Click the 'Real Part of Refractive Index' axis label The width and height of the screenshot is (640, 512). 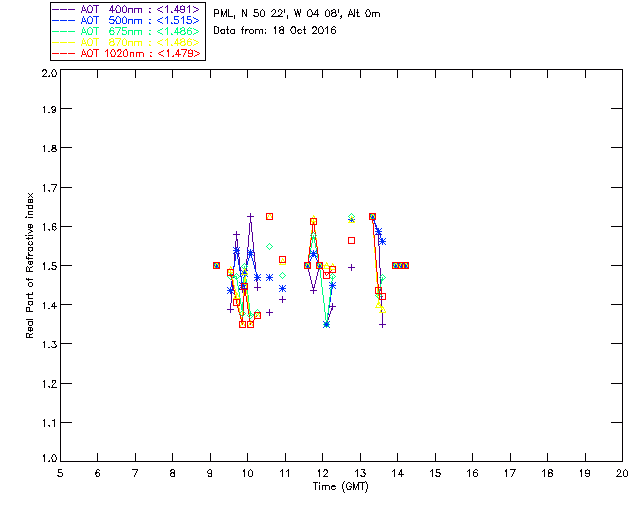coord(29,265)
